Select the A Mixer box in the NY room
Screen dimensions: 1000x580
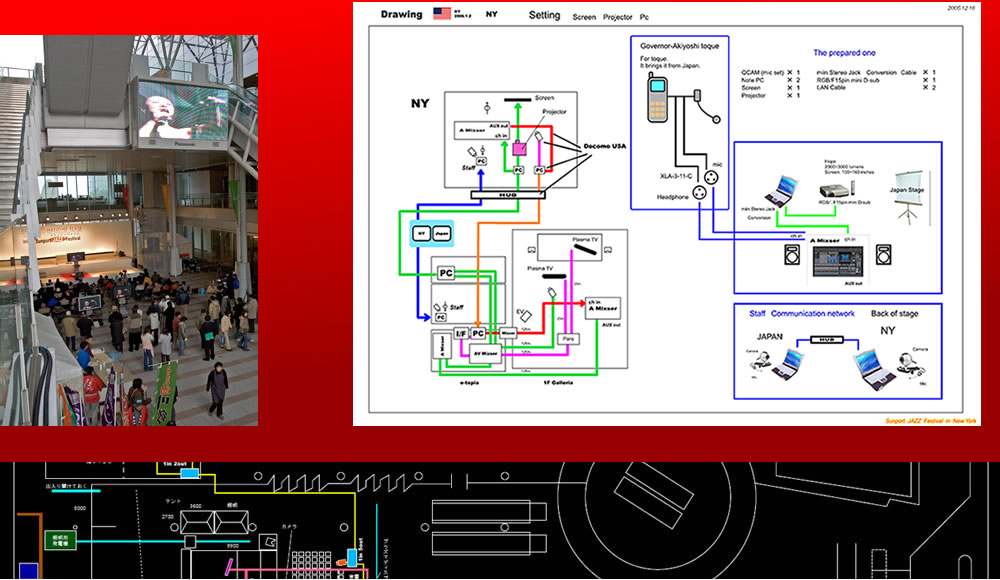click(482, 130)
